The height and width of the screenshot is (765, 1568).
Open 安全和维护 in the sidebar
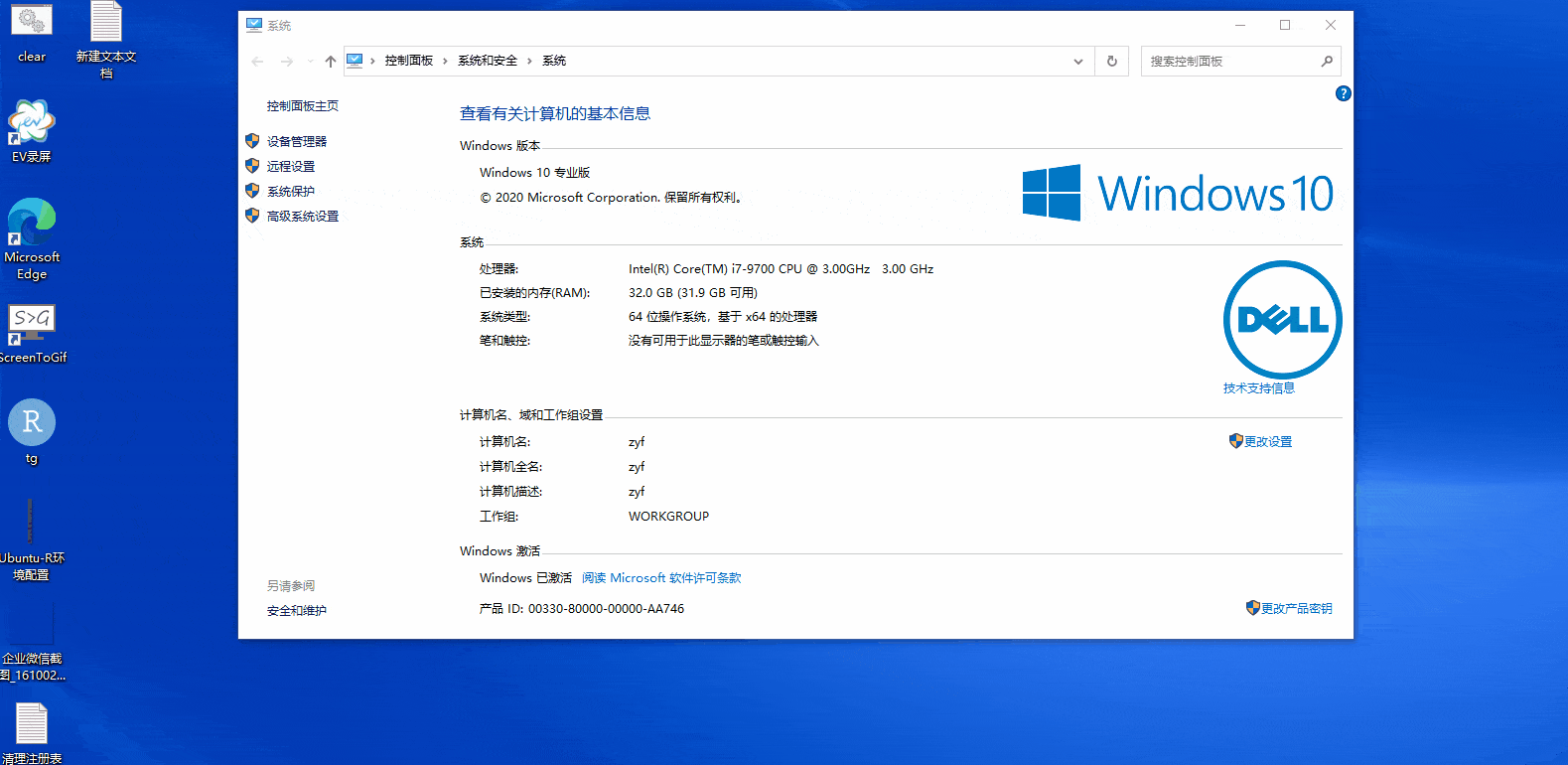(x=297, y=610)
